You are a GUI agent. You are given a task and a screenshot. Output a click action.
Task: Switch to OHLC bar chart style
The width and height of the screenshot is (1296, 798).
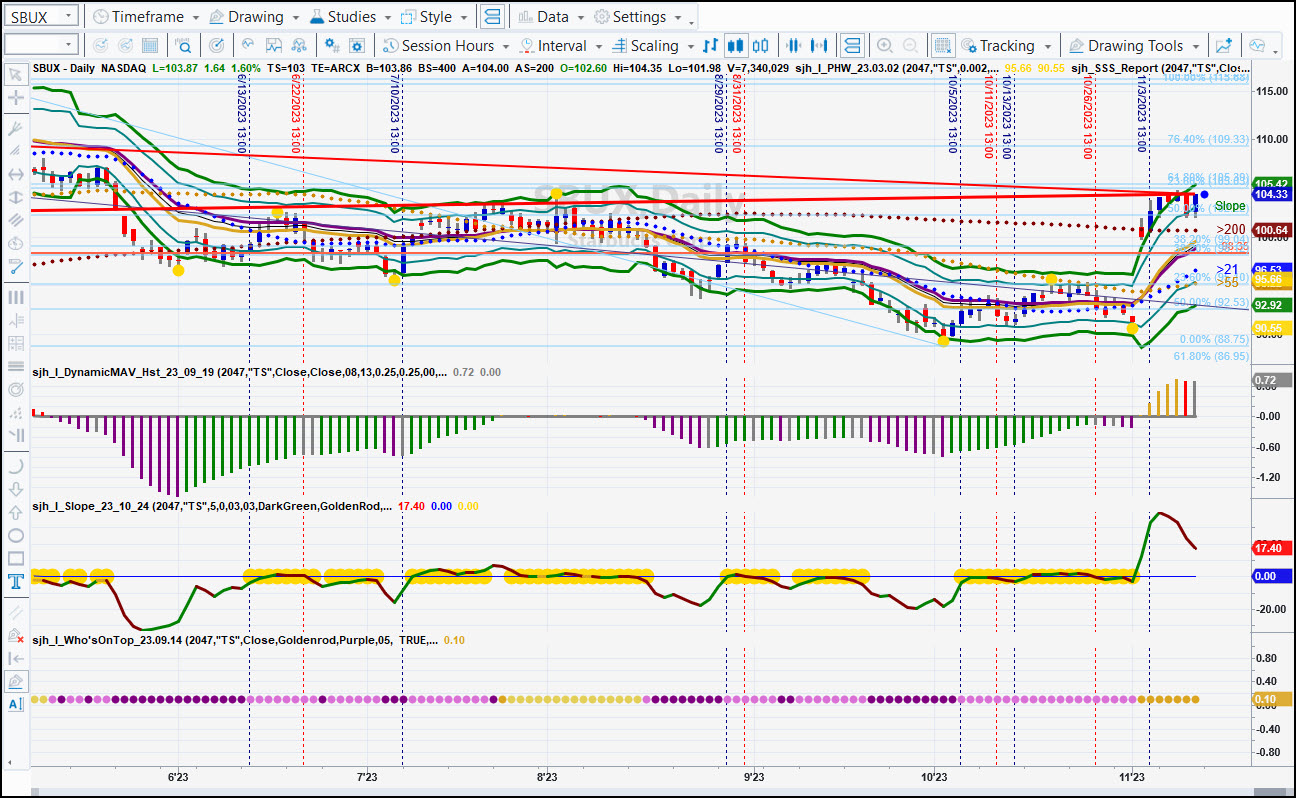[710, 46]
